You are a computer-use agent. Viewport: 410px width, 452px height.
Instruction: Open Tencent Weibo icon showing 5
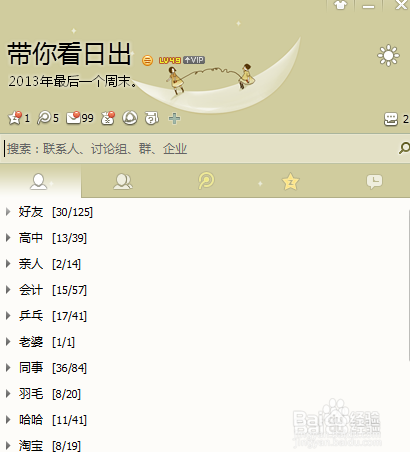pyautogui.click(x=44, y=118)
